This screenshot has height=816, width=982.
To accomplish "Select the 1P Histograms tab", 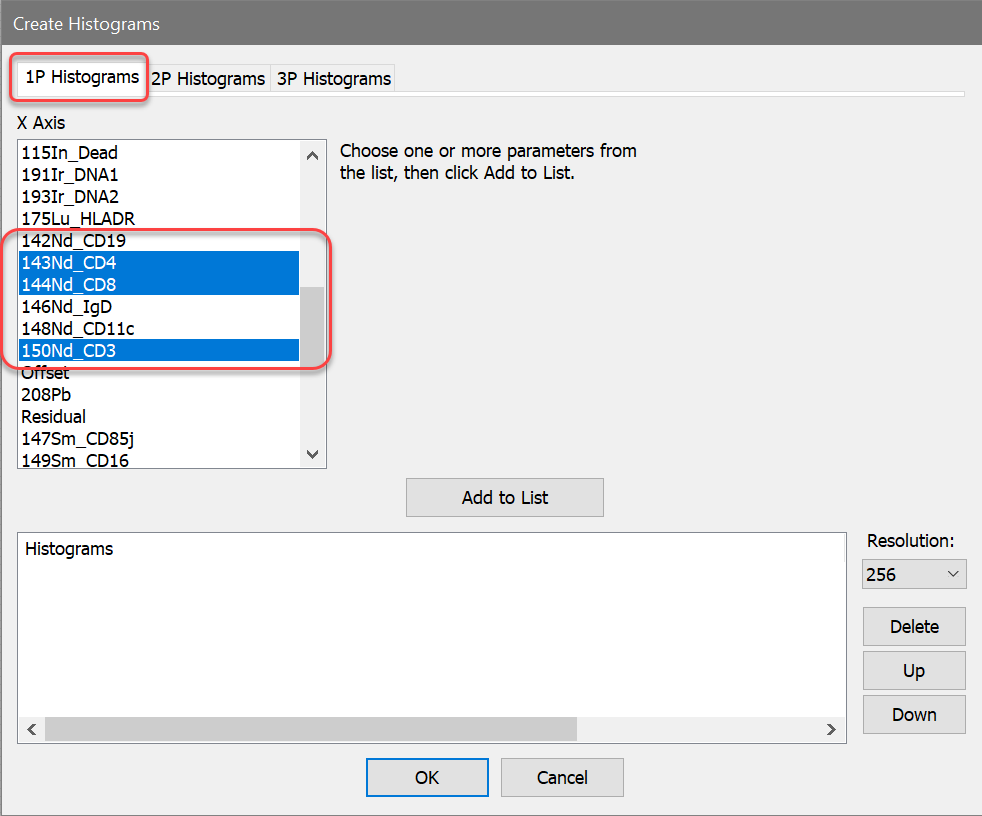I will tap(81, 77).
